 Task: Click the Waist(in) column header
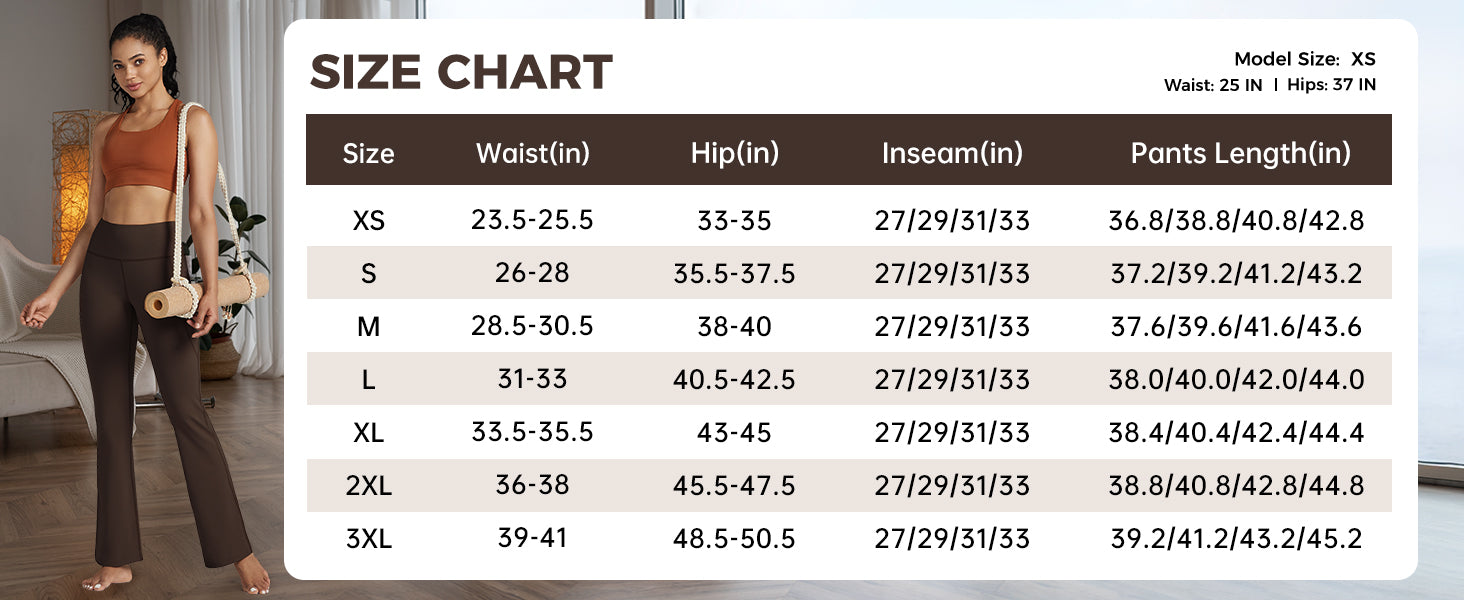pos(532,153)
